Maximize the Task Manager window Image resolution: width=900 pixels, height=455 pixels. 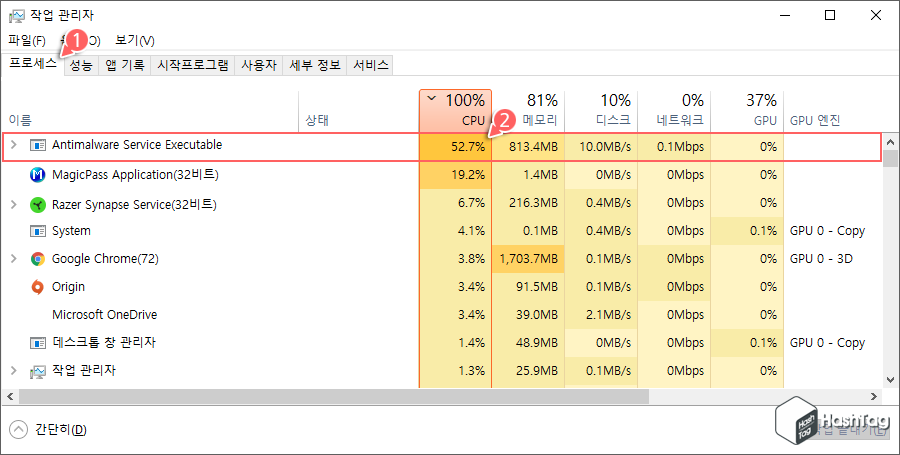pyautogui.click(x=829, y=15)
